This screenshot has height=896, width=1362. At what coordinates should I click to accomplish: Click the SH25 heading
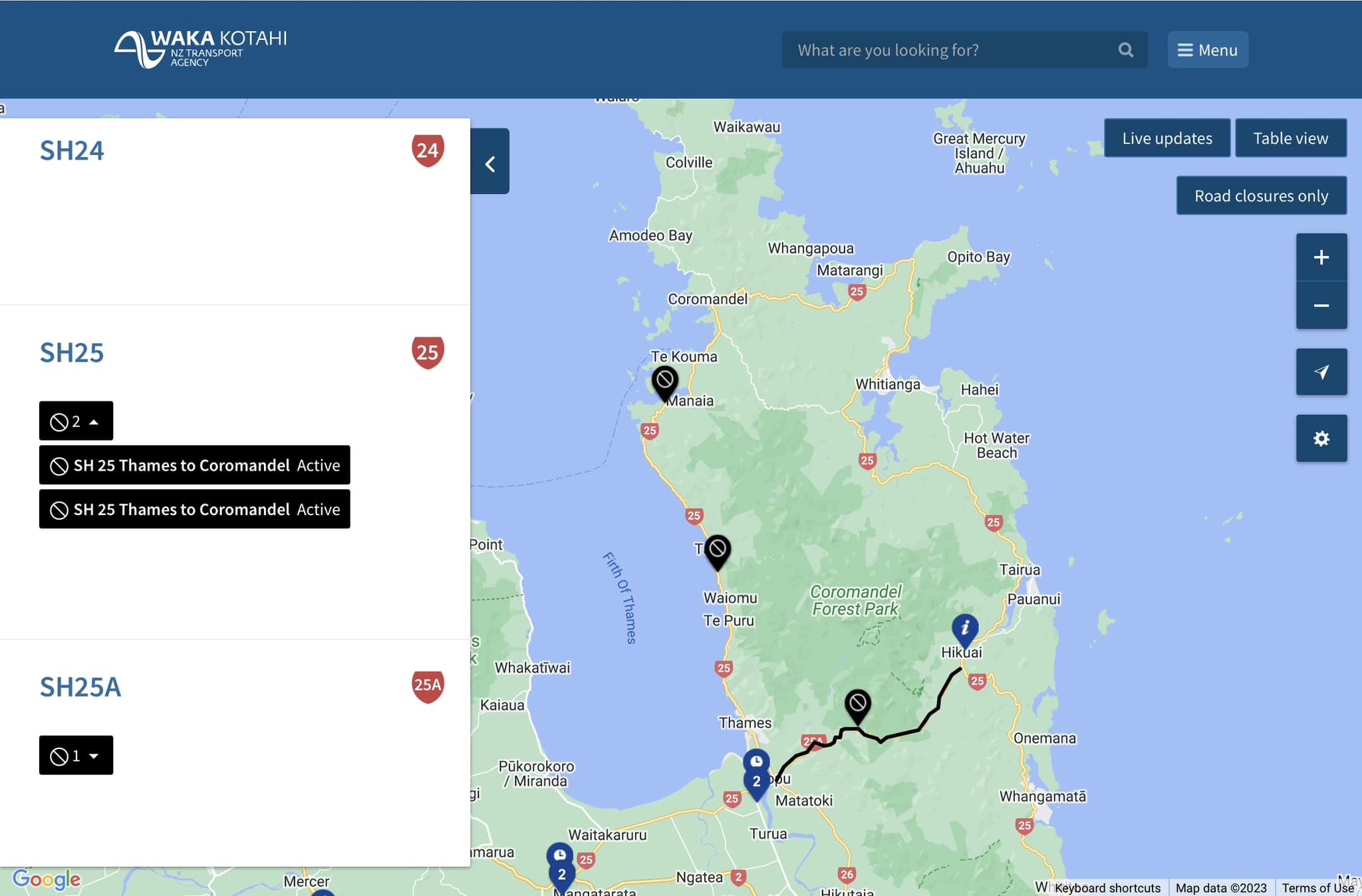[72, 353]
